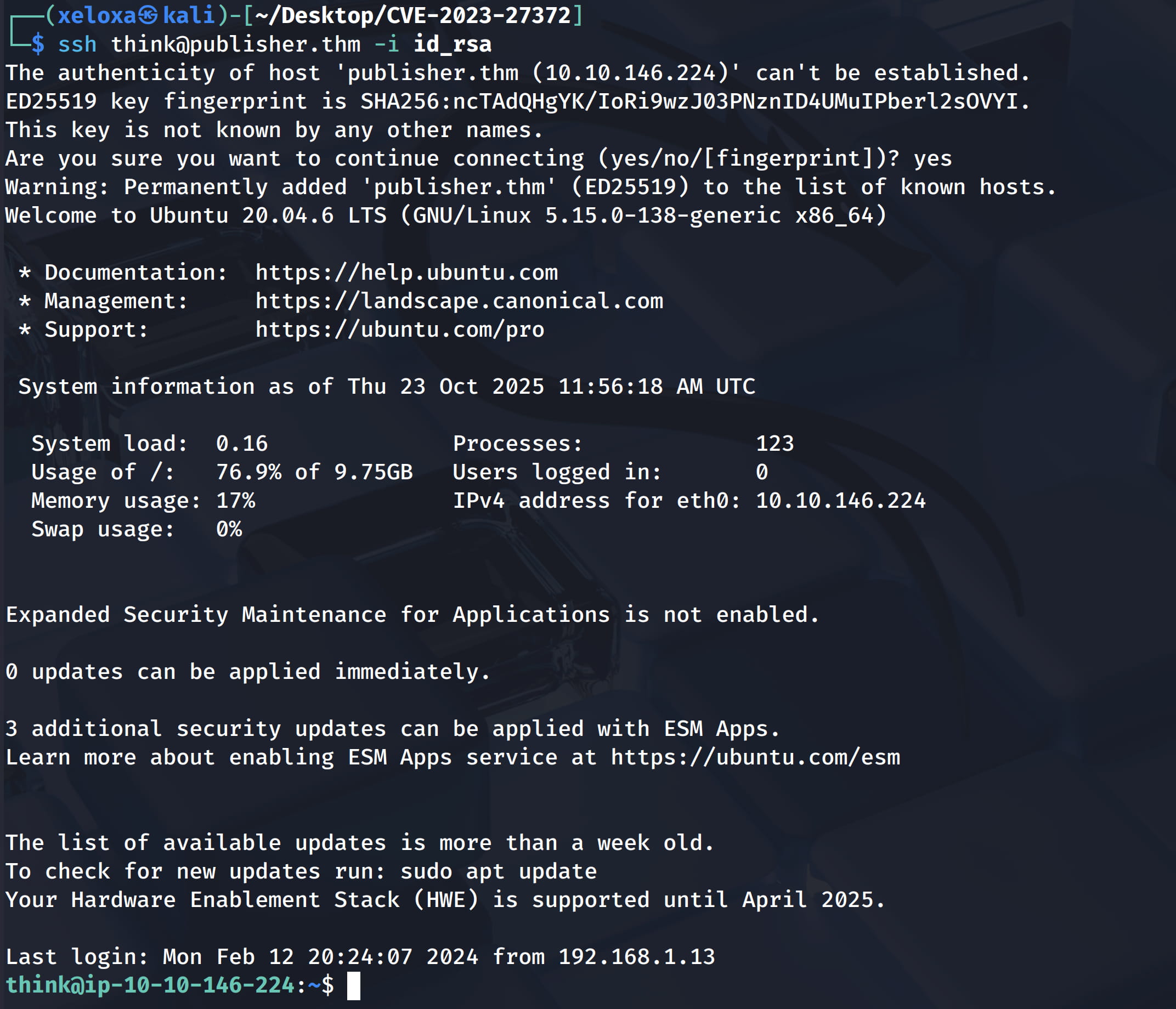Click the Memory usage value 17%
The image size is (1176, 1009).
pyautogui.click(x=235, y=501)
